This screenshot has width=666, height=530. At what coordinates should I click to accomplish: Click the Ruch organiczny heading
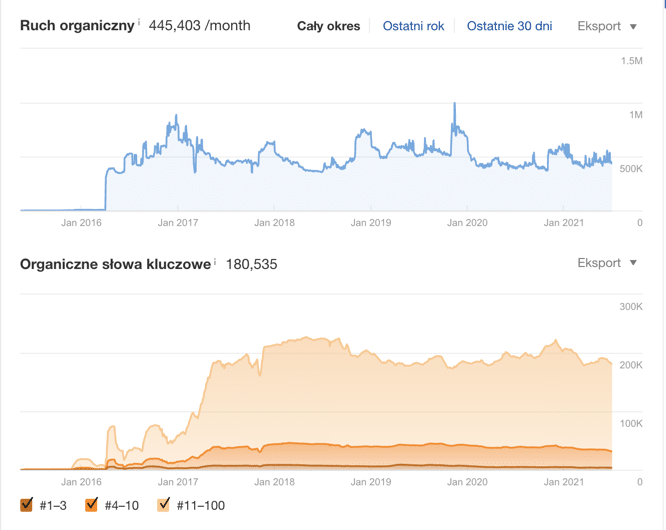pyautogui.click(x=77, y=25)
